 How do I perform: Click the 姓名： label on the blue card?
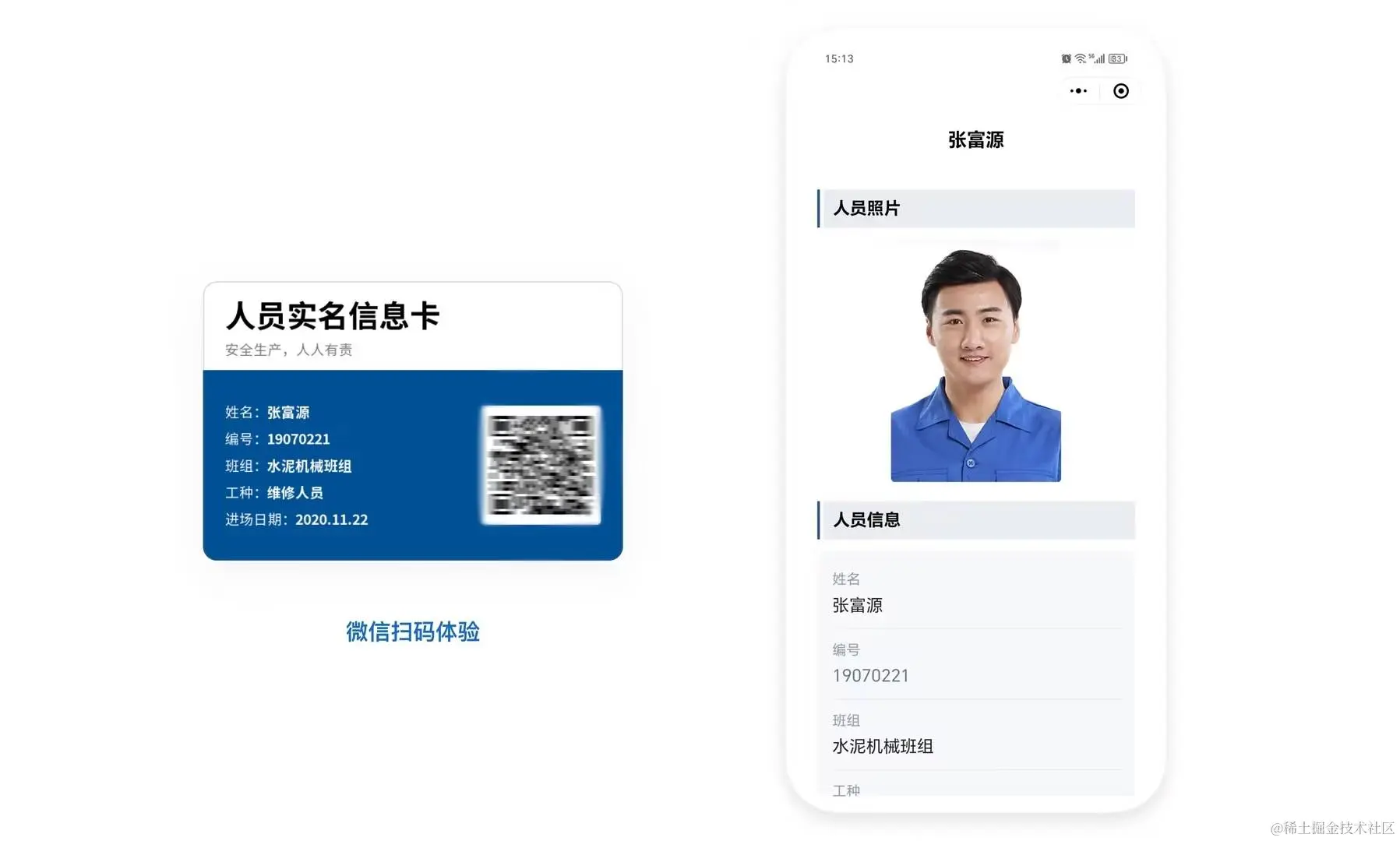[244, 413]
